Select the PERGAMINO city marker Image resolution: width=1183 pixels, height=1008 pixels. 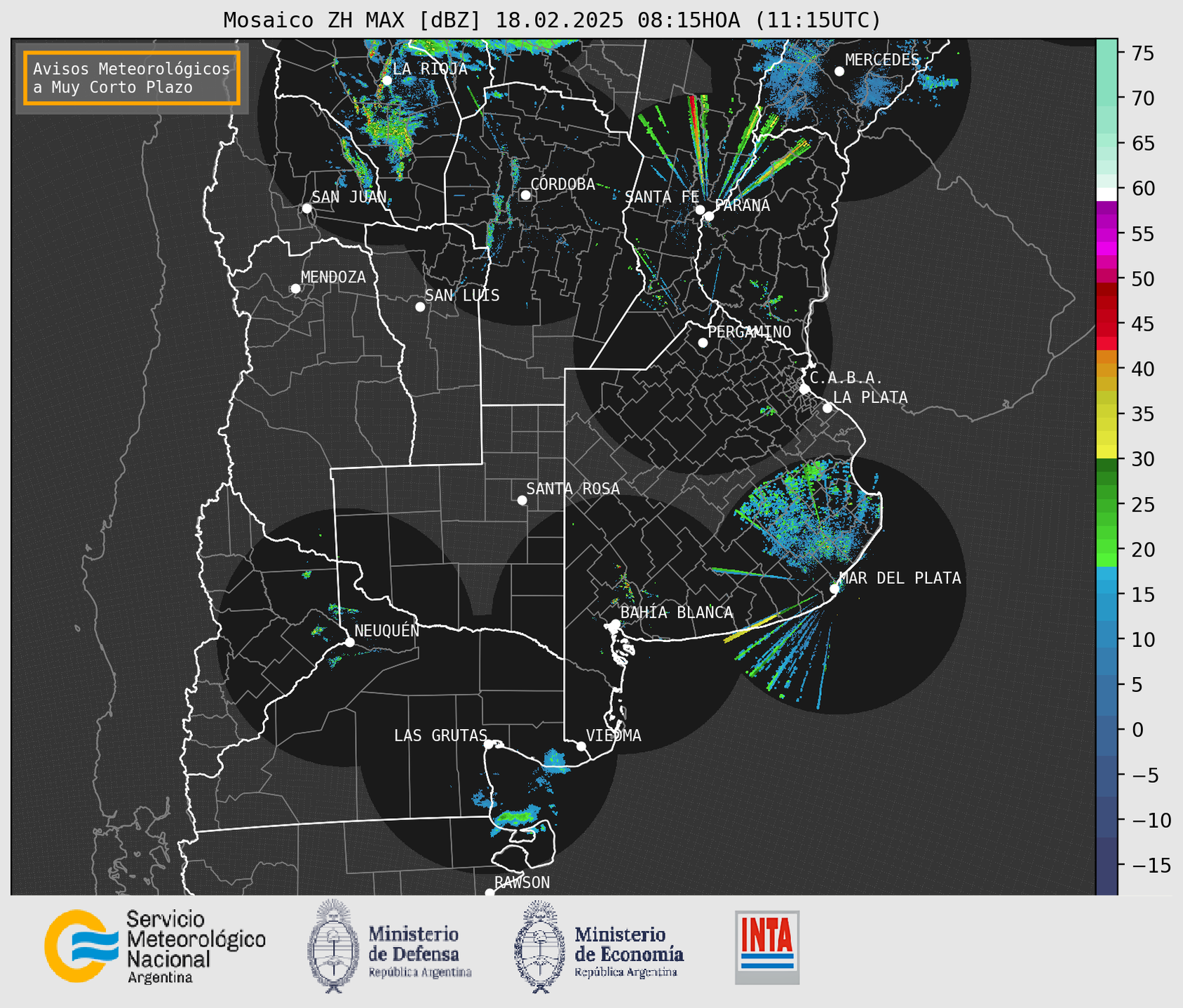(x=703, y=343)
